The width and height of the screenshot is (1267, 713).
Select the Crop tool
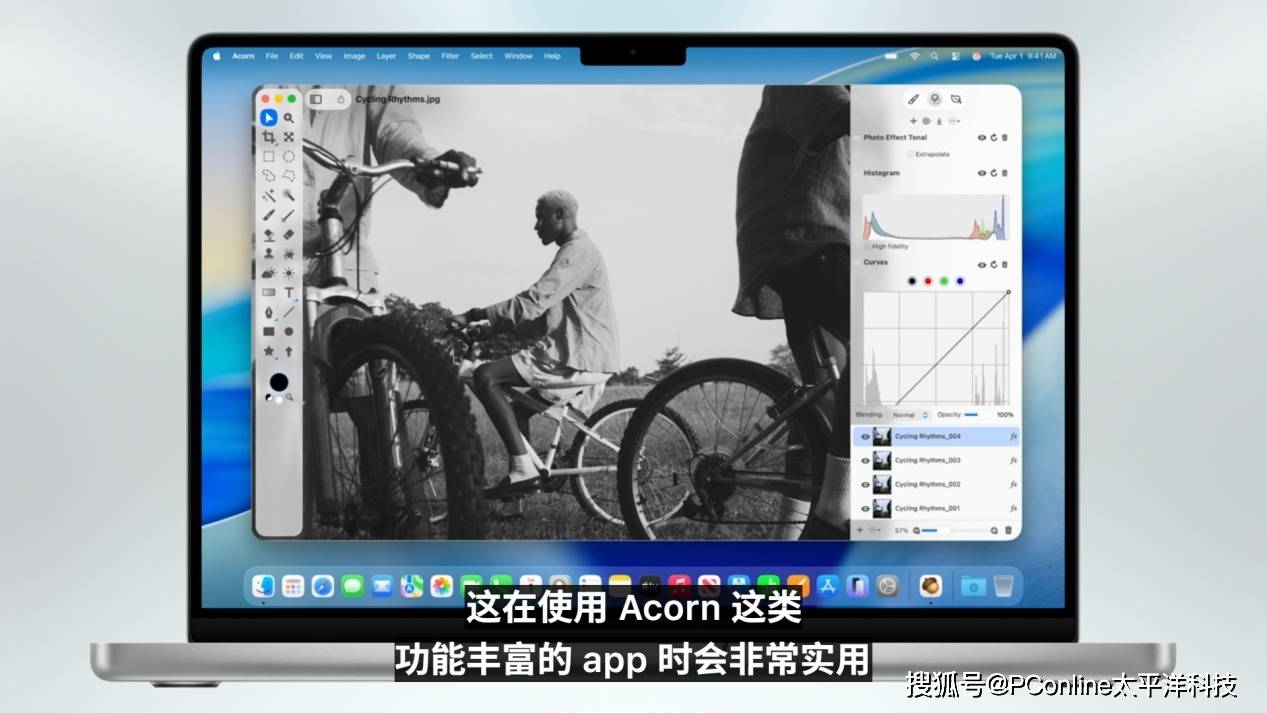coord(268,137)
